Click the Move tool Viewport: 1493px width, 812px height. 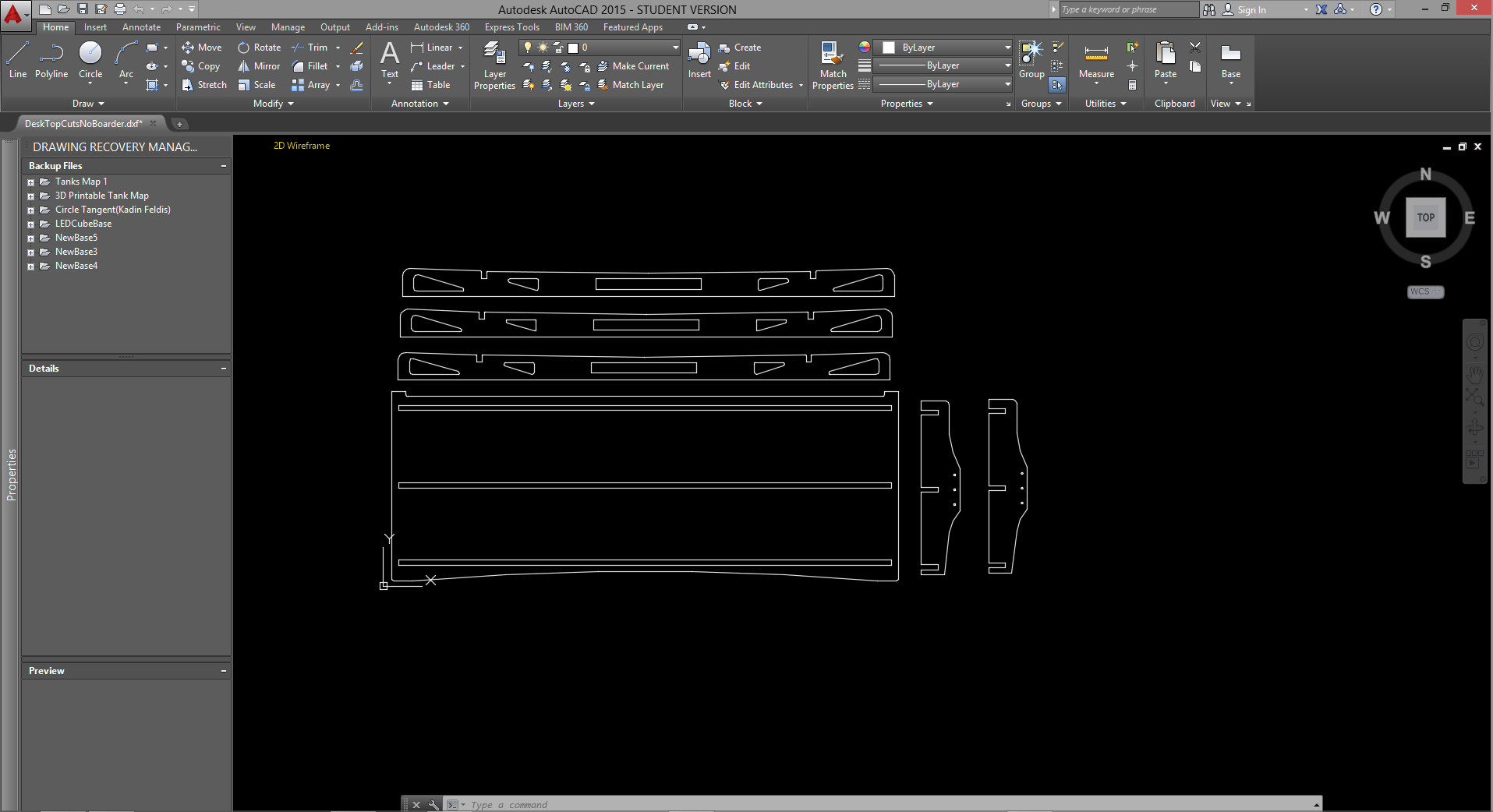click(202, 48)
